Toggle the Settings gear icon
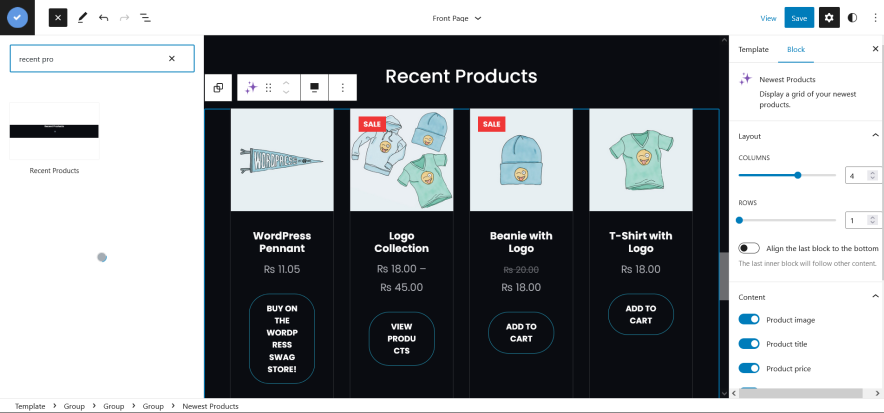 [x=829, y=18]
